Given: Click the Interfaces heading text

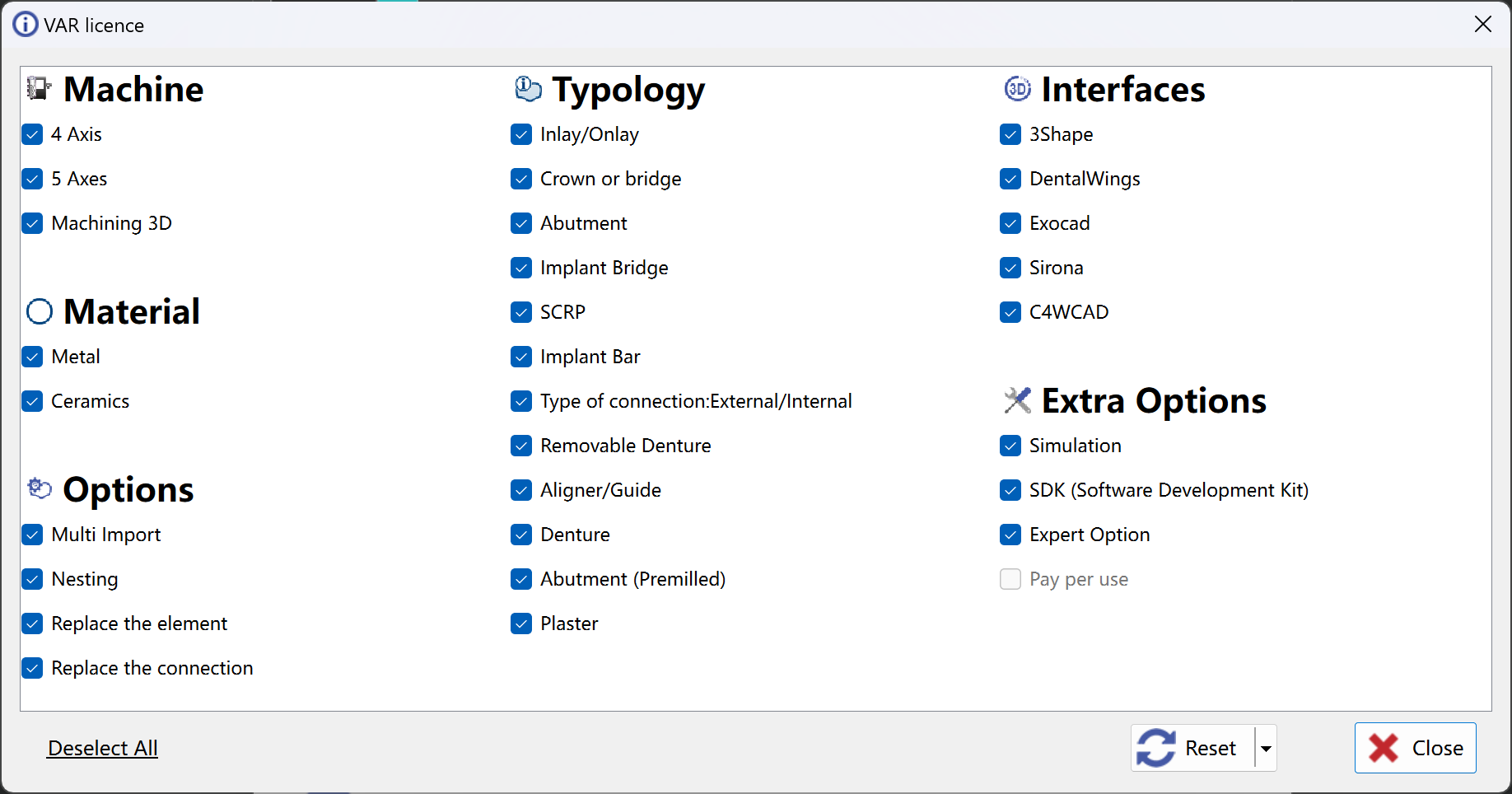Looking at the screenshot, I should [x=1123, y=89].
